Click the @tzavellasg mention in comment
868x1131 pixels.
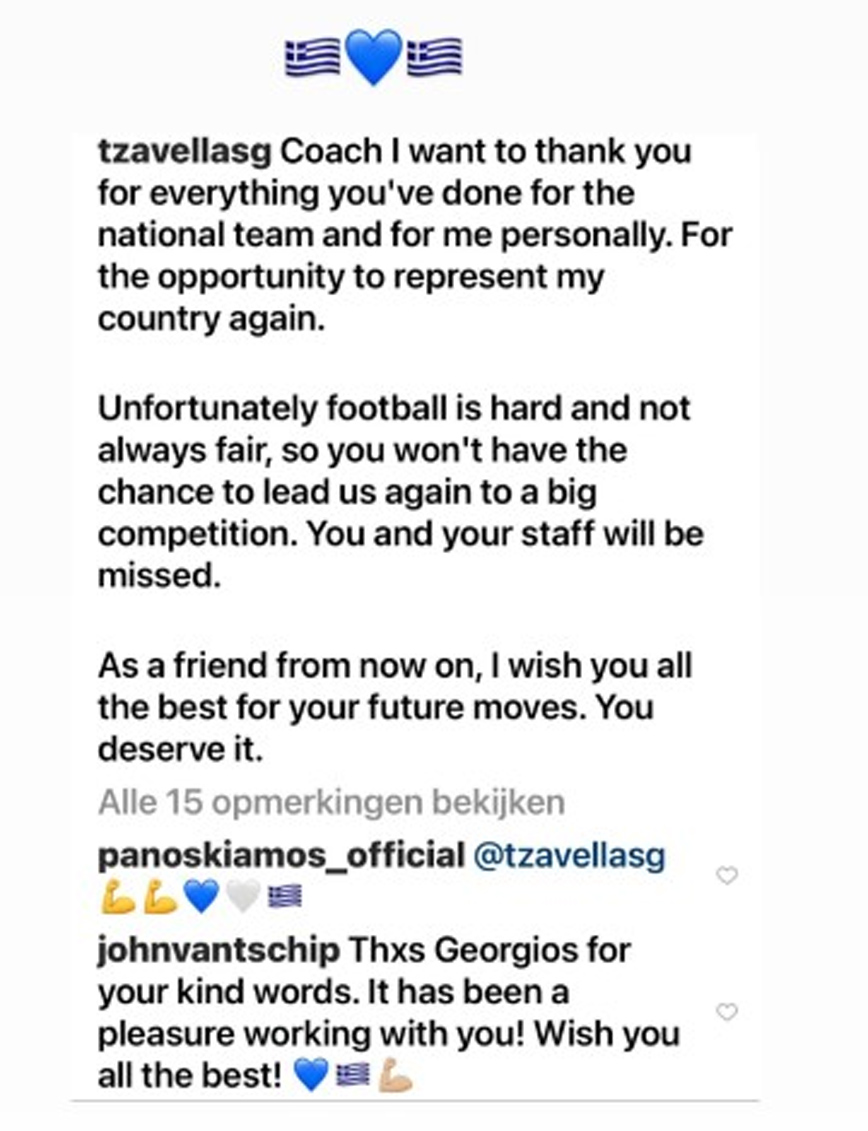coord(569,855)
